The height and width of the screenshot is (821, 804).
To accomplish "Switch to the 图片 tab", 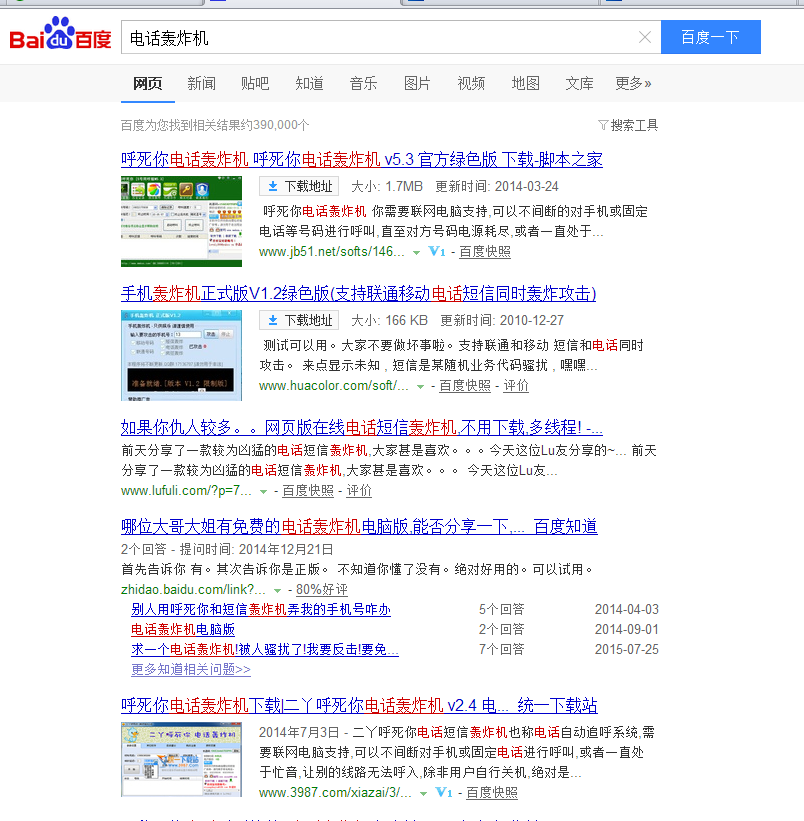I will tap(417, 83).
